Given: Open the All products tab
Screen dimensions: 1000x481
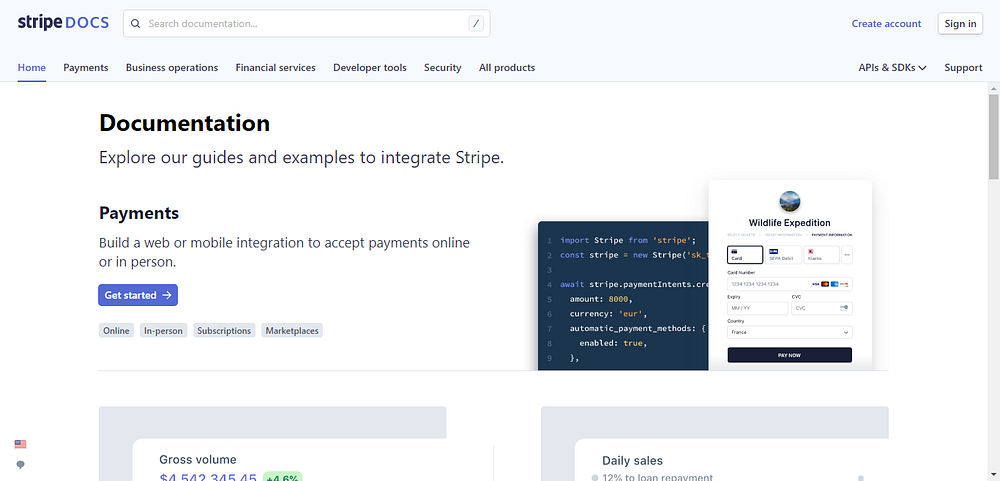Looking at the screenshot, I should (507, 68).
